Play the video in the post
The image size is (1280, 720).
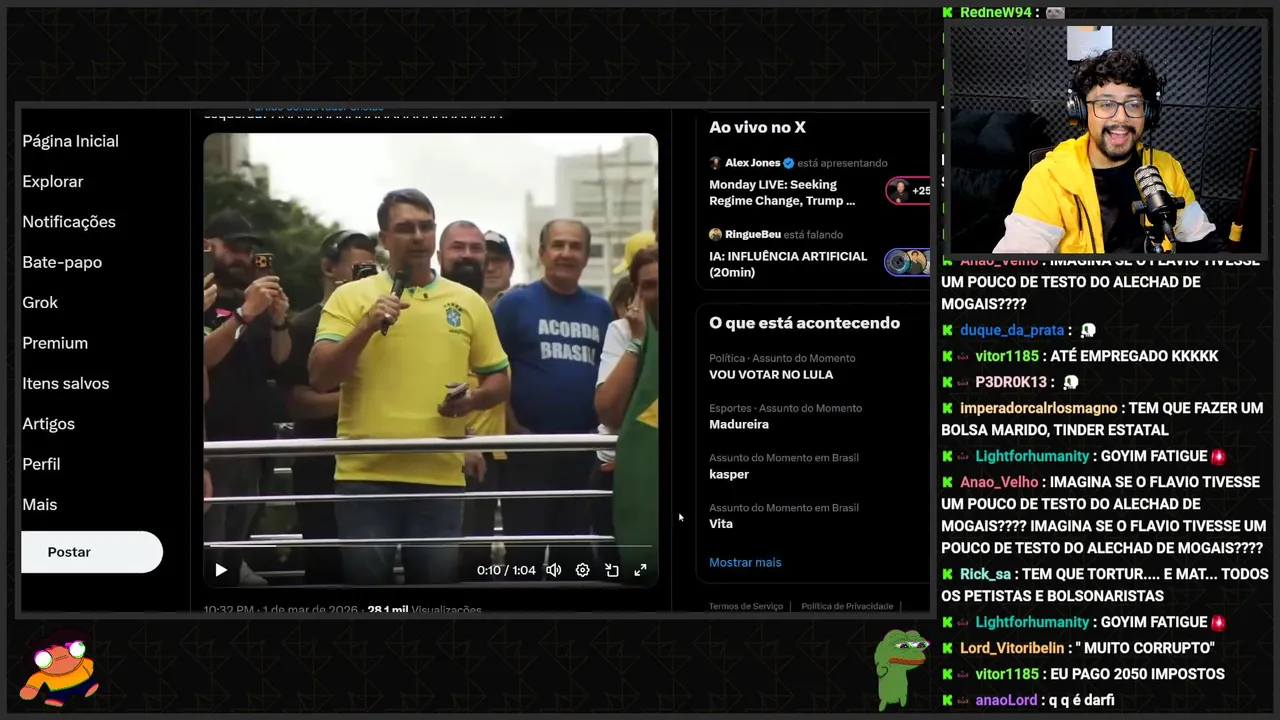(221, 570)
